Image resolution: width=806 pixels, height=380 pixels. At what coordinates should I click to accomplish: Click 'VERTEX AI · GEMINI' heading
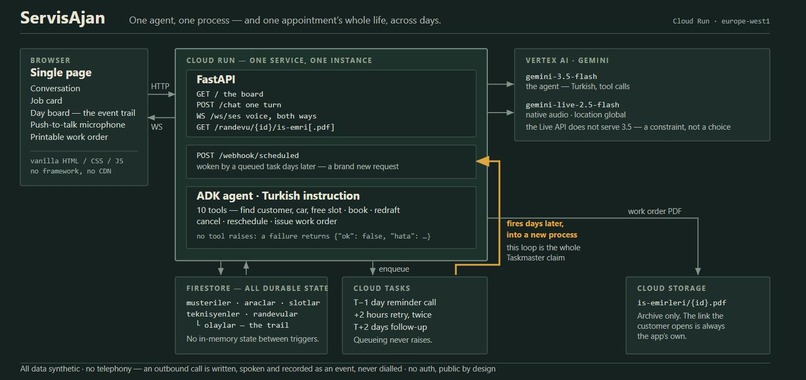pos(567,60)
